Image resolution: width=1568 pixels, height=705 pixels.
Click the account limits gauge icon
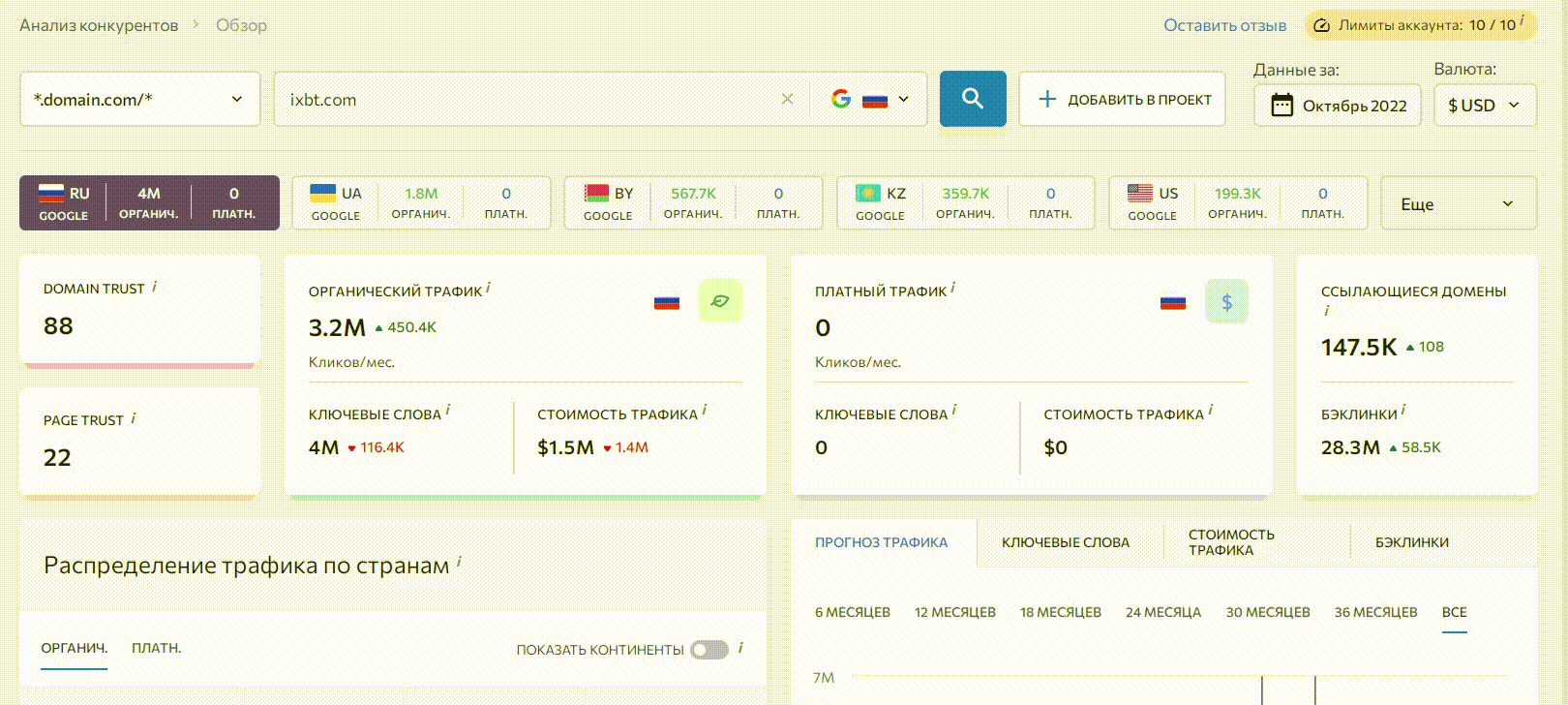point(1321,25)
